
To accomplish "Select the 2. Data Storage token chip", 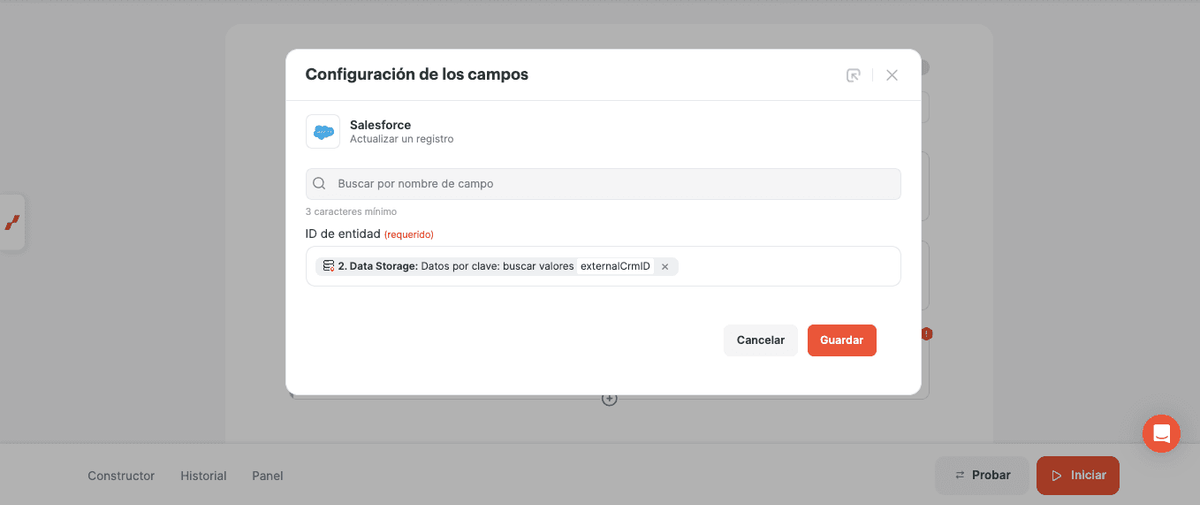I will tap(497, 267).
